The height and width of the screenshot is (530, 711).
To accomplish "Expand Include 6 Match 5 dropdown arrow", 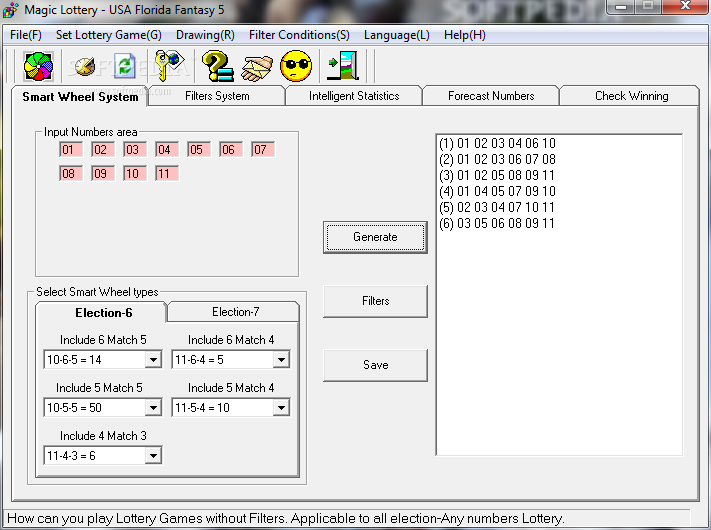I will [x=153, y=360].
